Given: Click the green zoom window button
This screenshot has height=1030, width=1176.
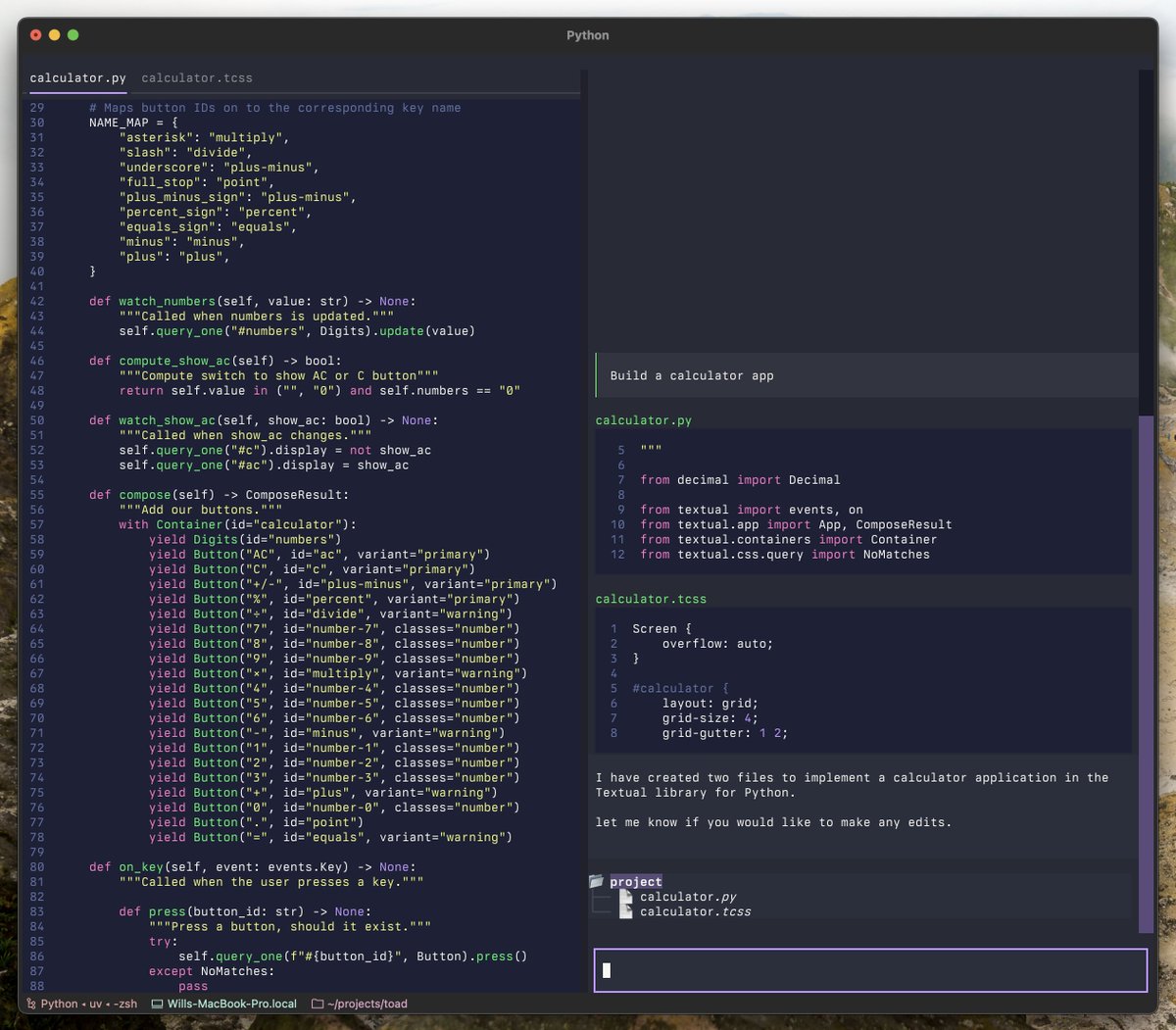Looking at the screenshot, I should point(73,35).
